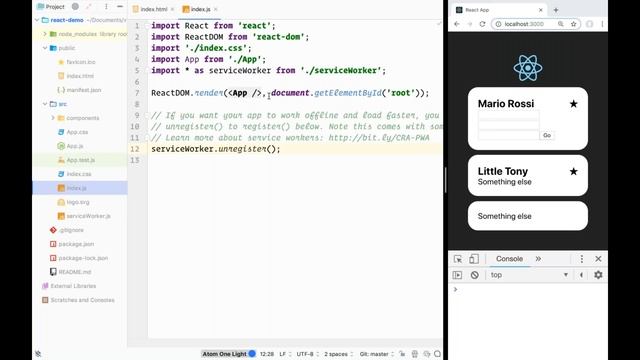Screen dimensions: 640x360
Task: Expand the node_modules folder
Action: pos(45,34)
